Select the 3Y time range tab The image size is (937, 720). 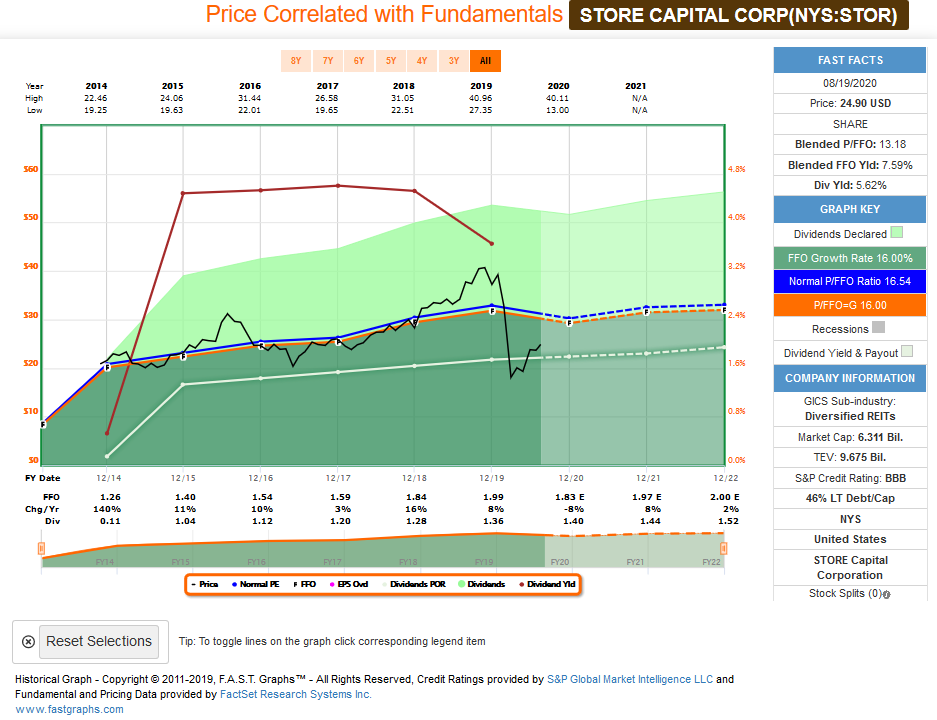point(454,60)
